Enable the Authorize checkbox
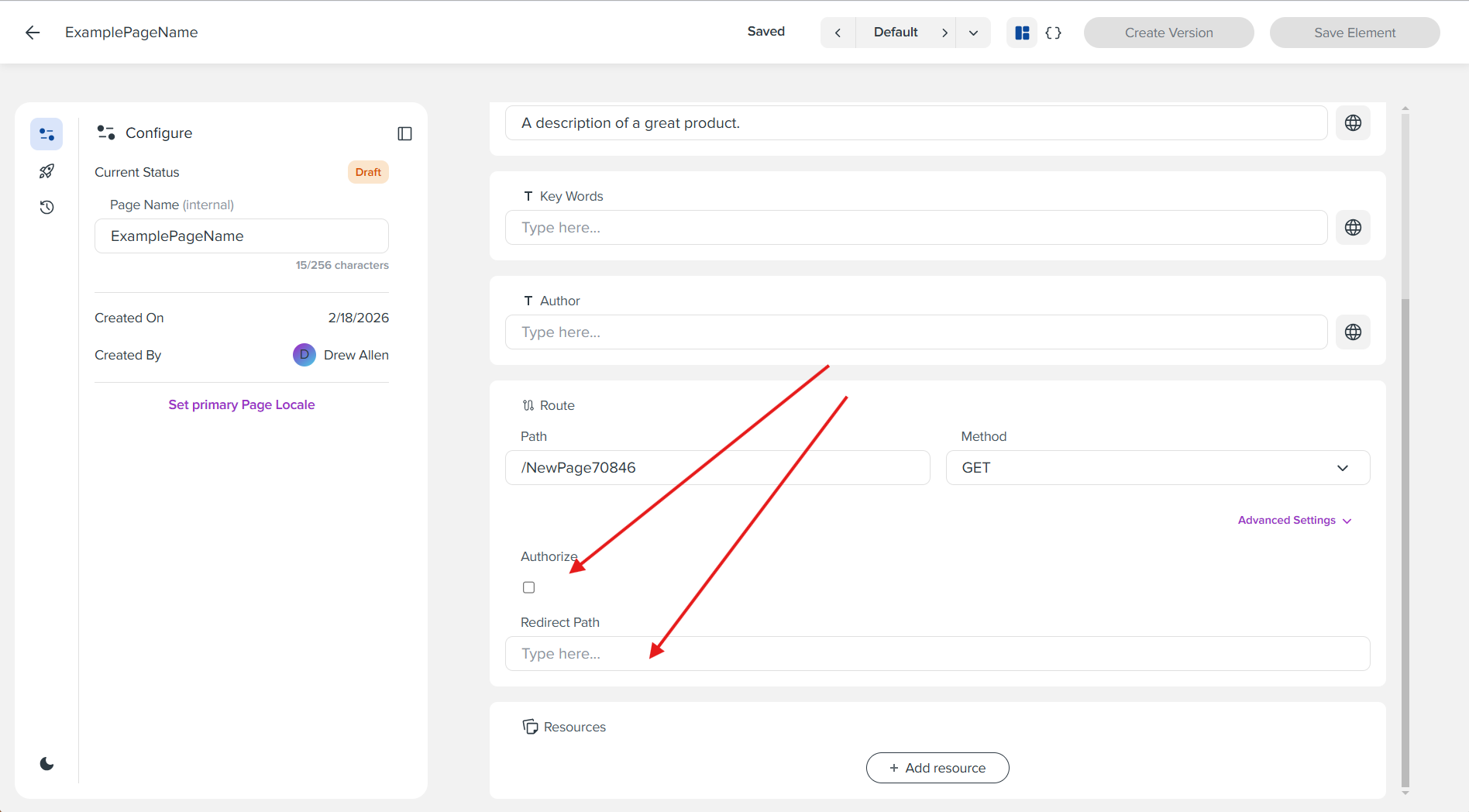Image resolution: width=1469 pixels, height=812 pixels. tap(528, 587)
